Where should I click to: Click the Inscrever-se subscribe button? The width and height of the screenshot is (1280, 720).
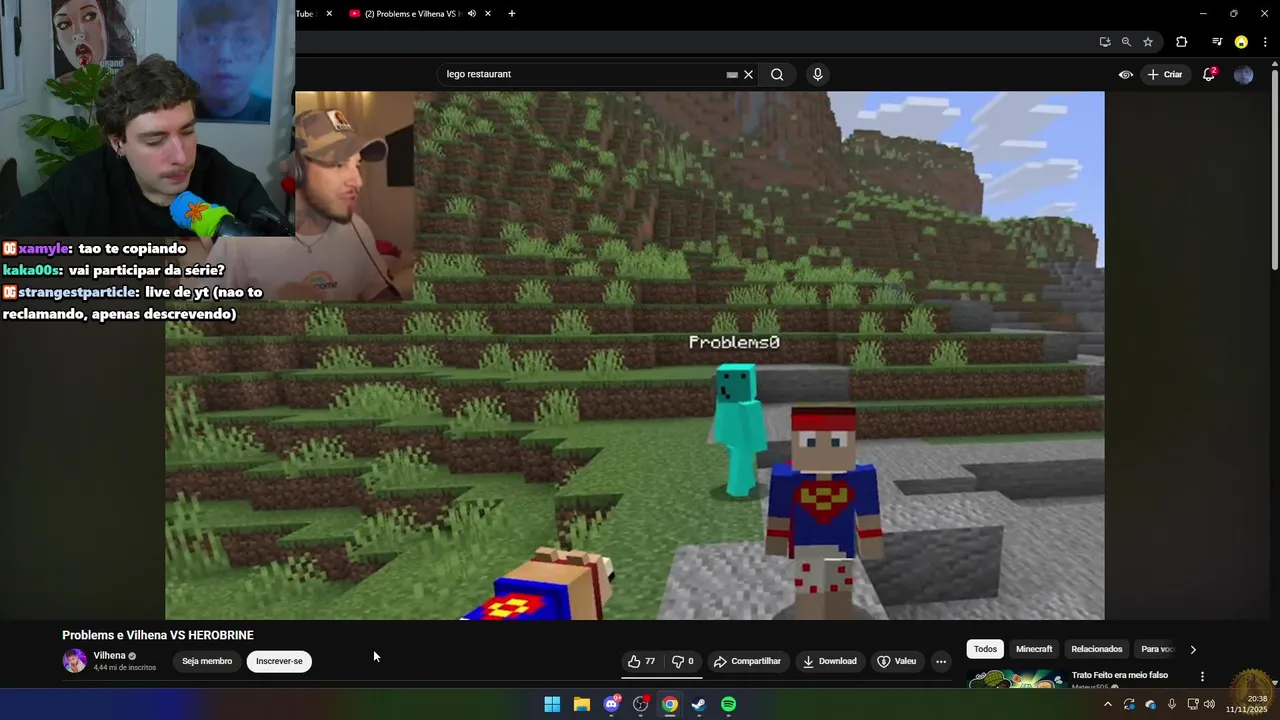point(279,661)
